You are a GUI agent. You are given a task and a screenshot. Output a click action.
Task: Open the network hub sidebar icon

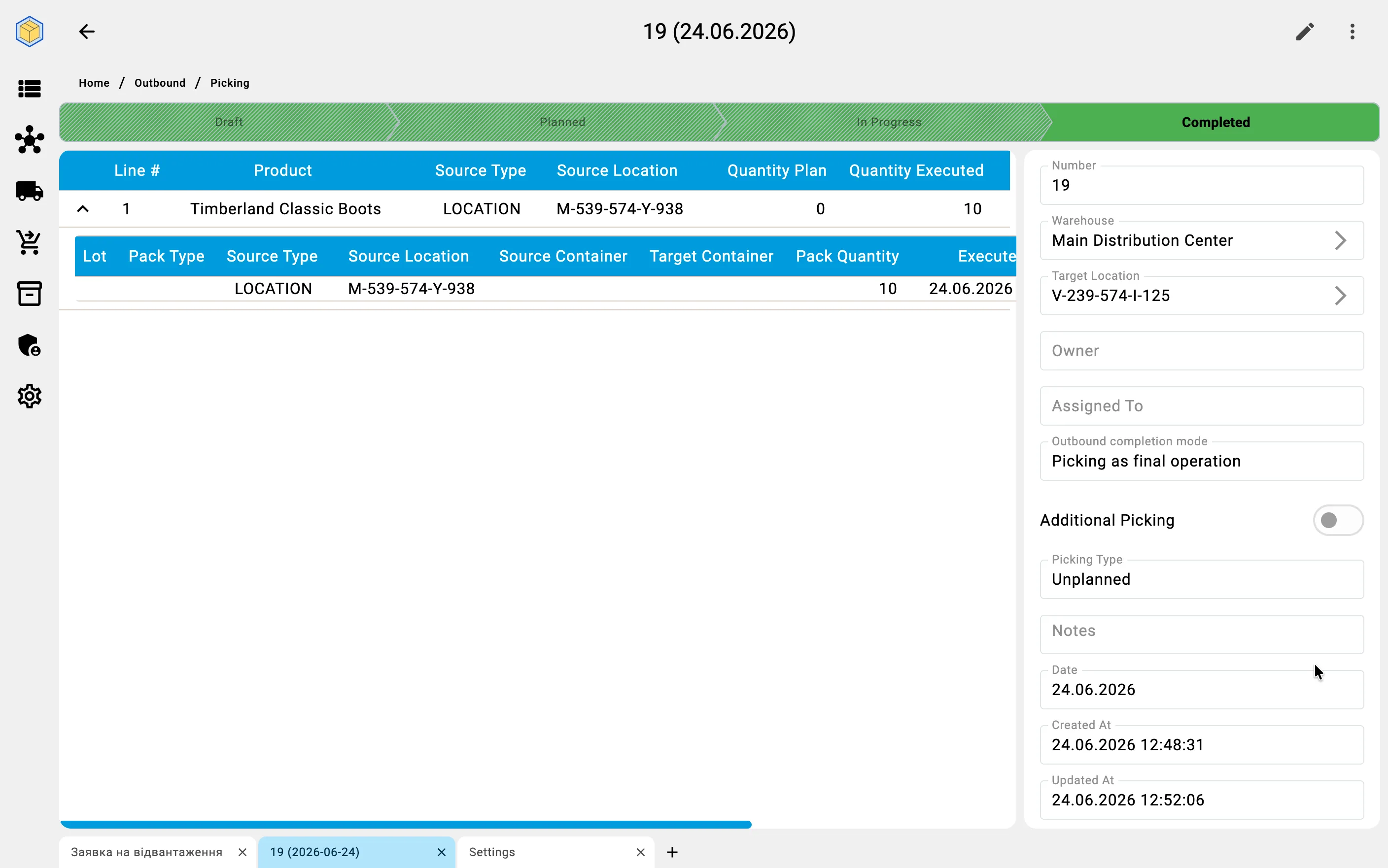(x=29, y=139)
